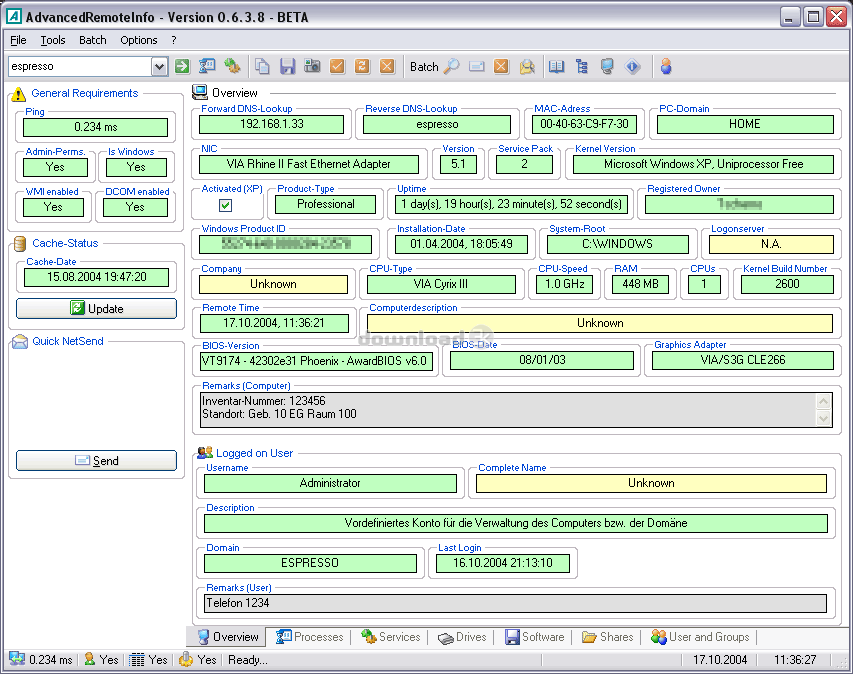The image size is (853, 674).
Task: Click the copy pages icon in the toolbar
Action: click(x=262, y=66)
